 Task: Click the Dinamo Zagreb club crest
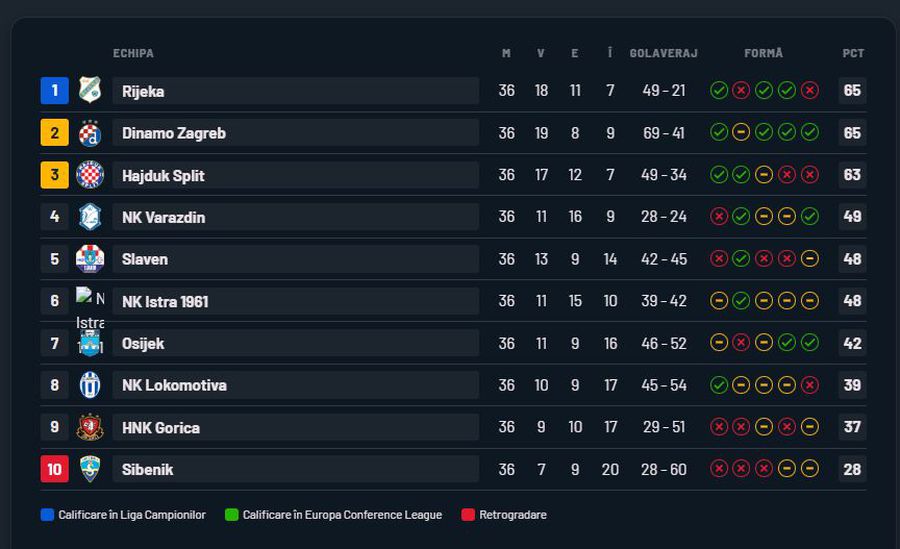coord(90,133)
